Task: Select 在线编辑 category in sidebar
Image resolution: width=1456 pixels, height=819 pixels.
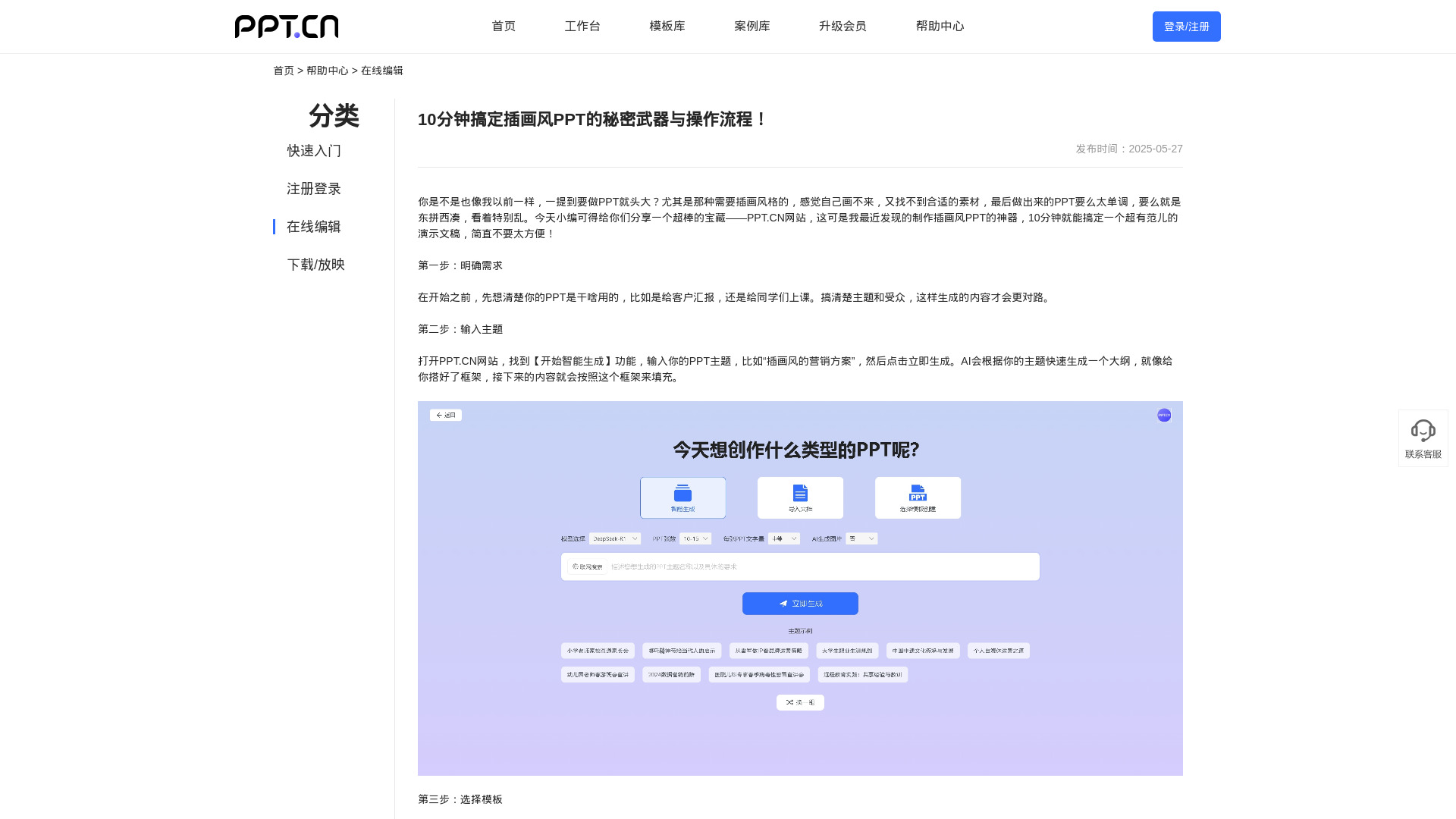Action: (314, 227)
